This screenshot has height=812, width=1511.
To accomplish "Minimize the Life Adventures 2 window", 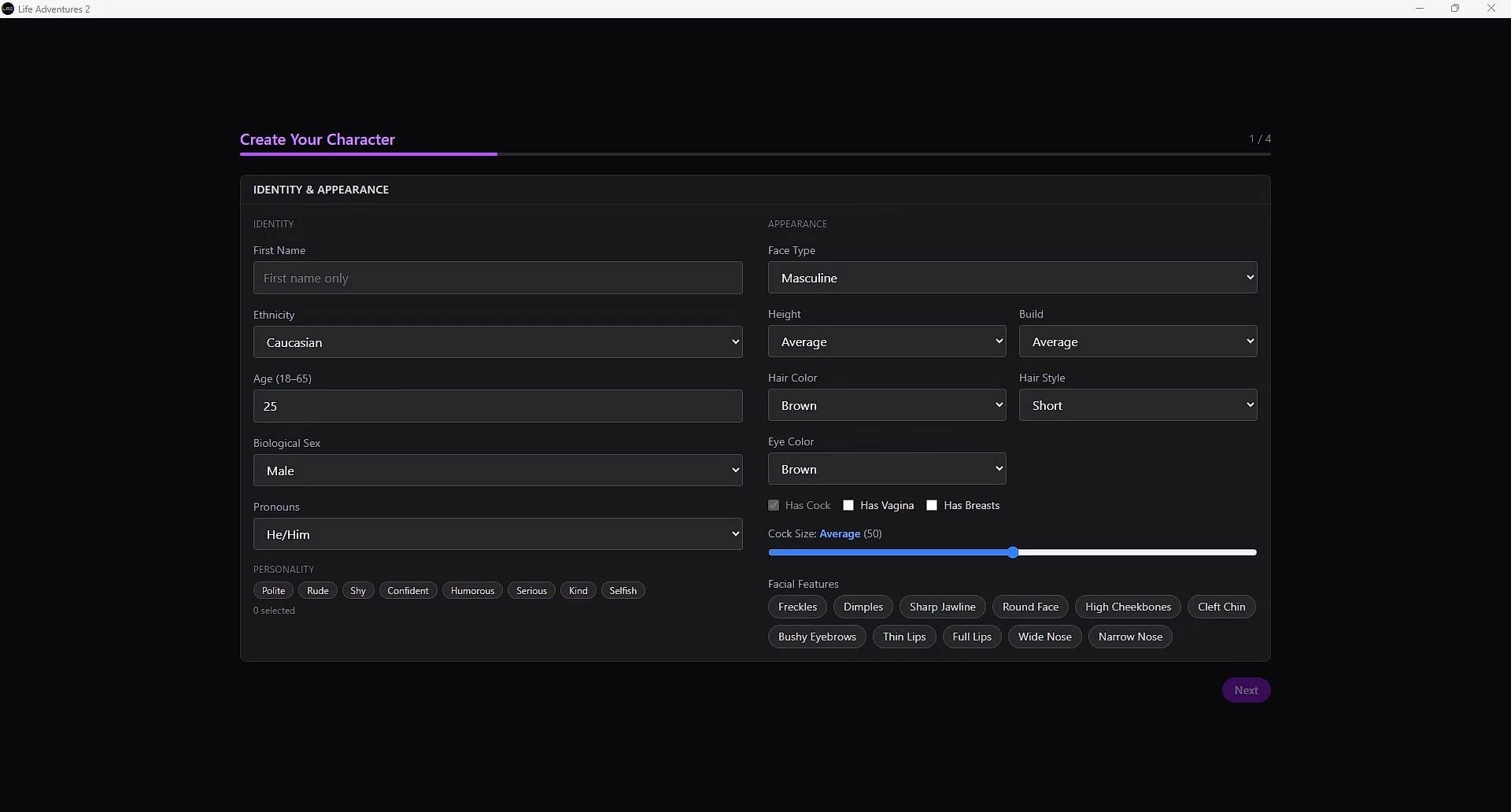I will click(x=1420, y=9).
